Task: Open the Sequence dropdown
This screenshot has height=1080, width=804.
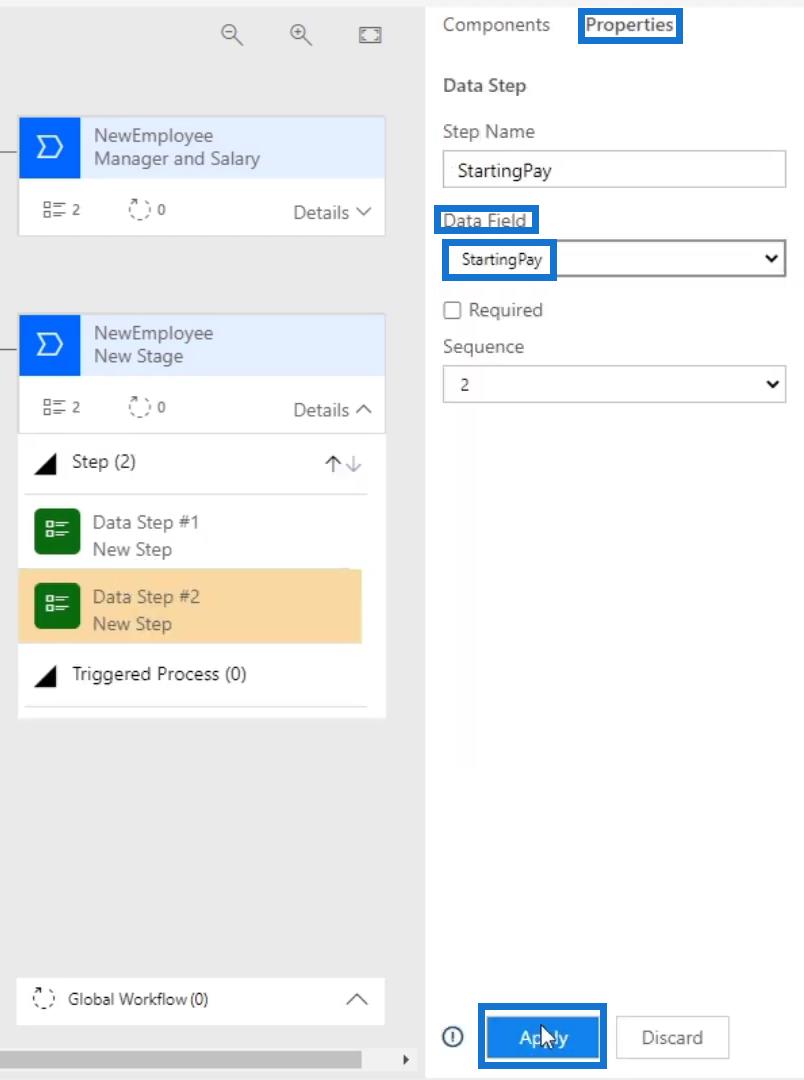Action: click(614, 384)
